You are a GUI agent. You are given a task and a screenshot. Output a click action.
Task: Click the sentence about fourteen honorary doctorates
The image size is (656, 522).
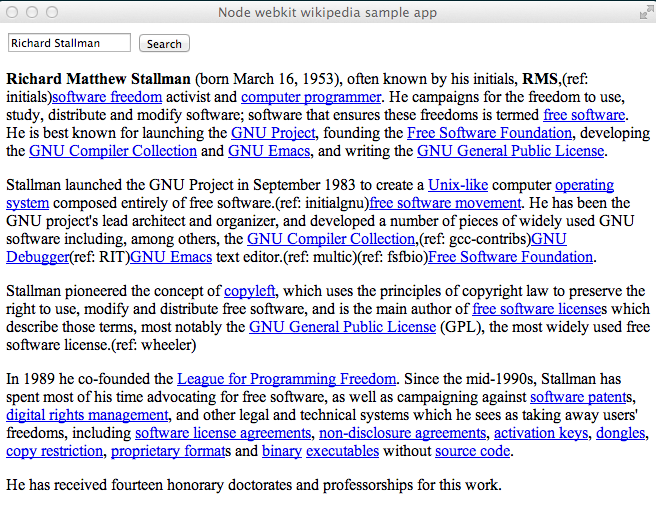pos(254,485)
